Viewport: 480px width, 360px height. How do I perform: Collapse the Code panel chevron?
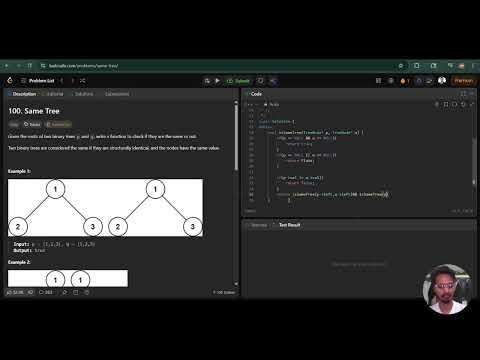tap(472, 94)
